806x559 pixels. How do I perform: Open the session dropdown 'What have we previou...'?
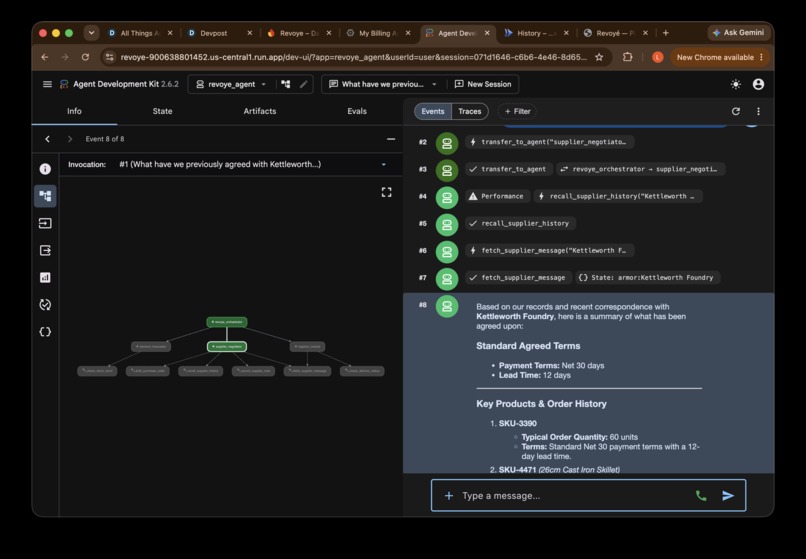click(383, 84)
